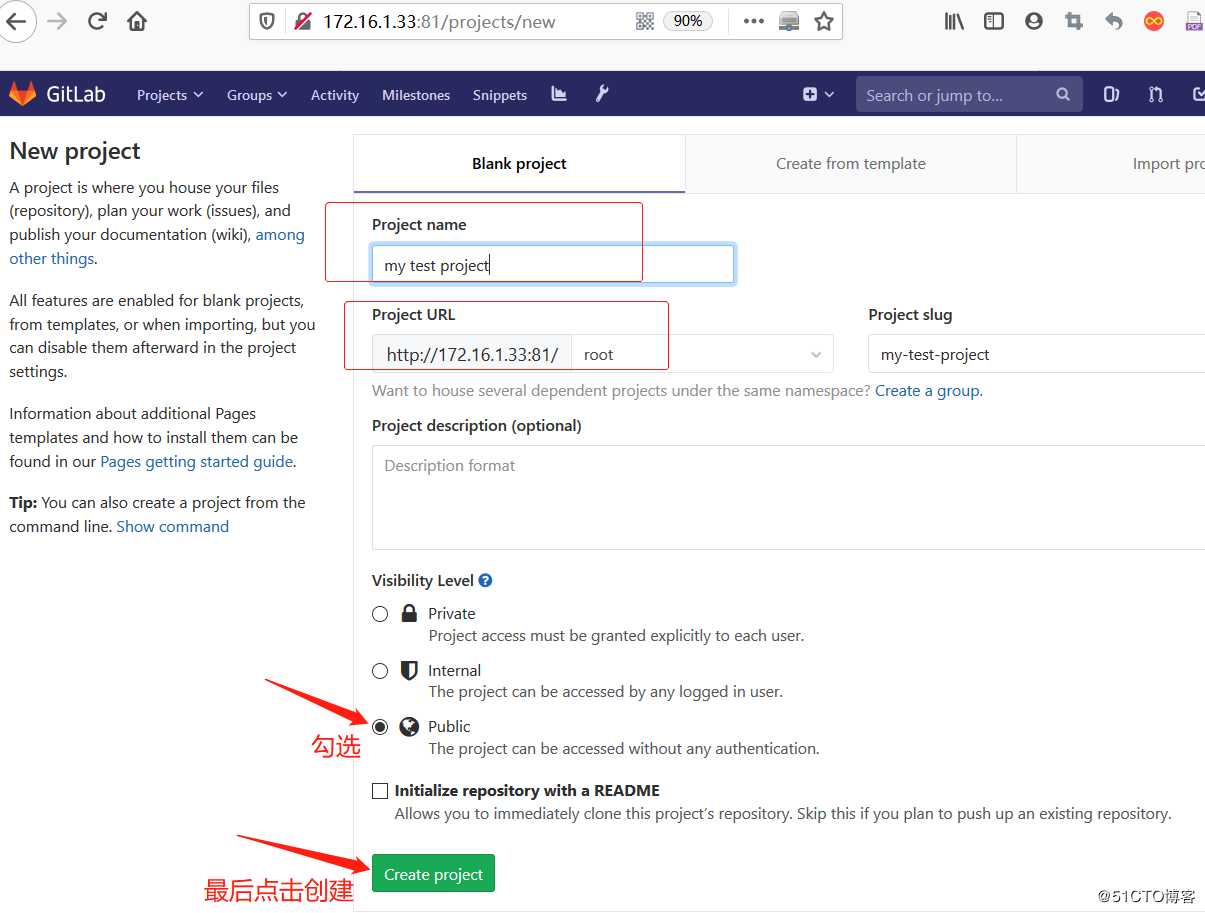The image size is (1205, 913).
Task: Toggle the browser sidebar icon
Action: click(x=994, y=21)
